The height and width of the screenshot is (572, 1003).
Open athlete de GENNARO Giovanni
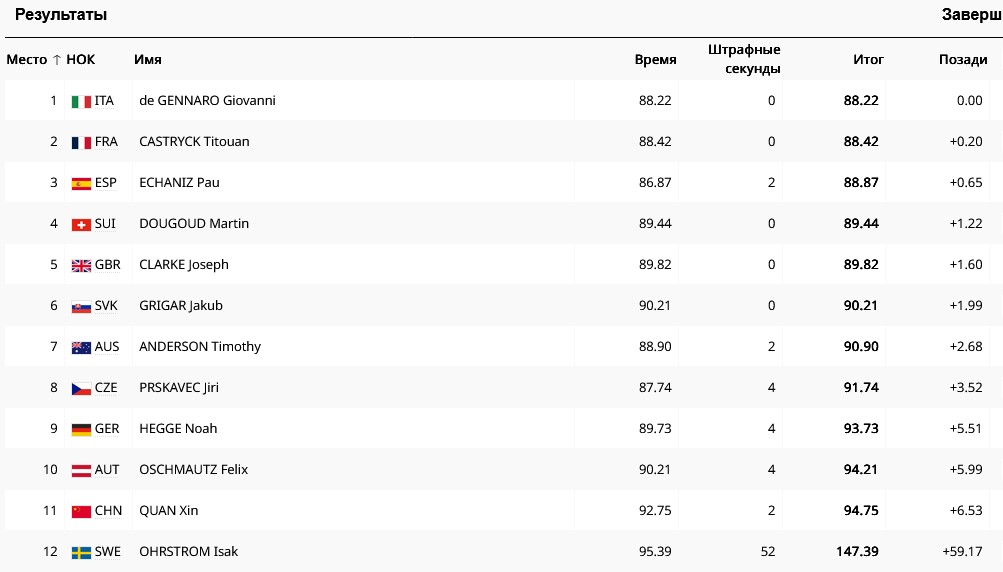[207, 101]
